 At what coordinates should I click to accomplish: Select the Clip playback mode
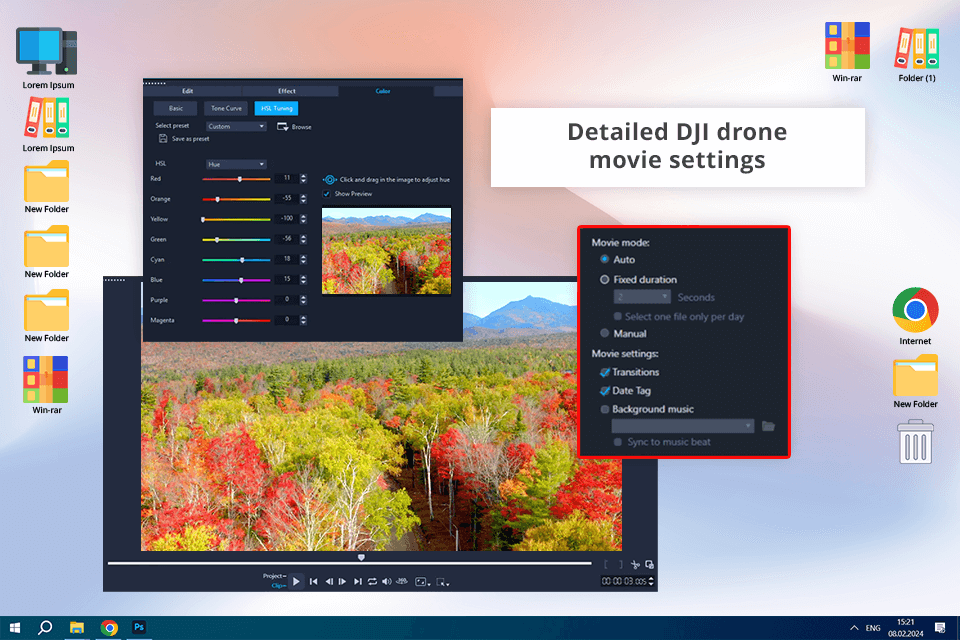(278, 585)
